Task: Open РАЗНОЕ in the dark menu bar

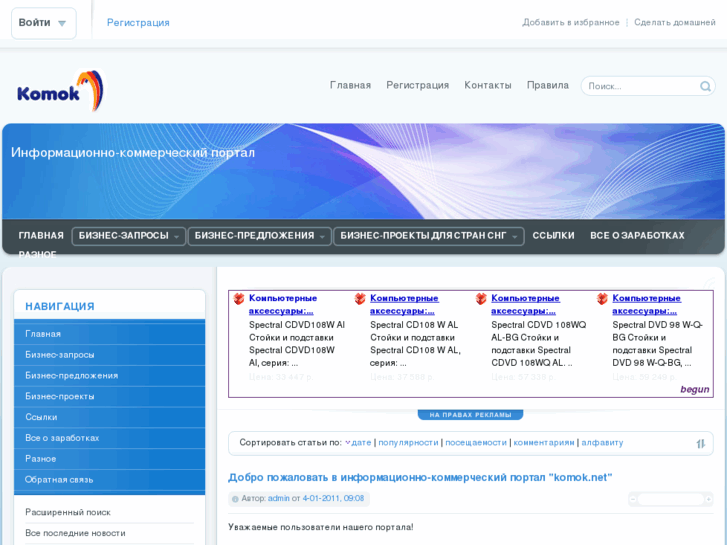Action: tap(37, 254)
